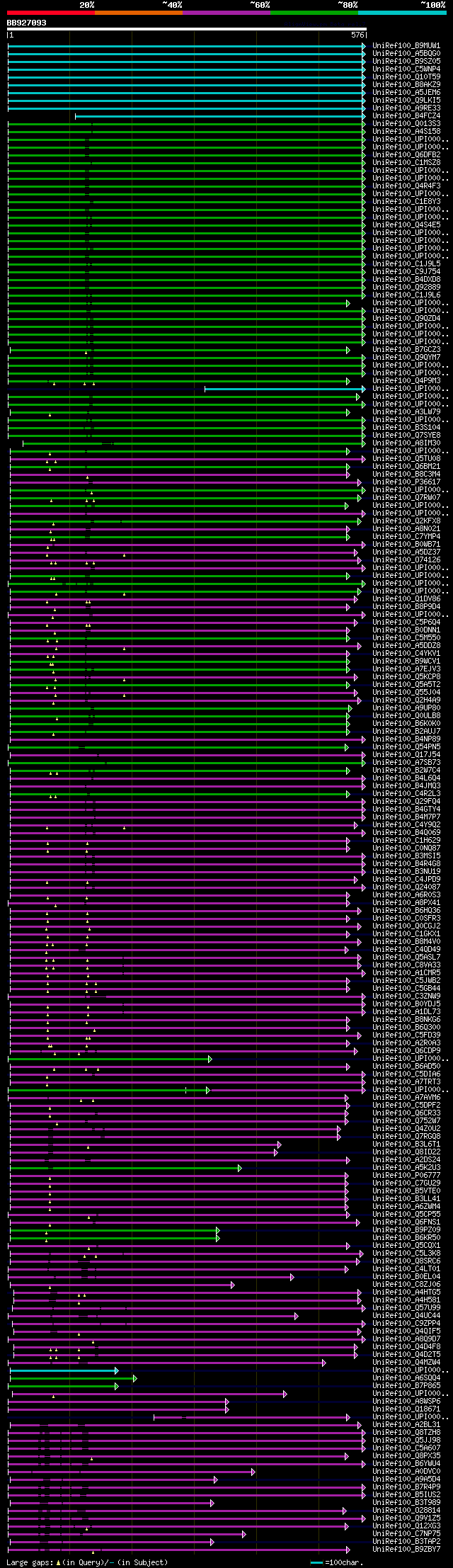Select the UniRef100_B3L6T1 label
Viewport: 453px width, 1568px height.
click(406, 1144)
